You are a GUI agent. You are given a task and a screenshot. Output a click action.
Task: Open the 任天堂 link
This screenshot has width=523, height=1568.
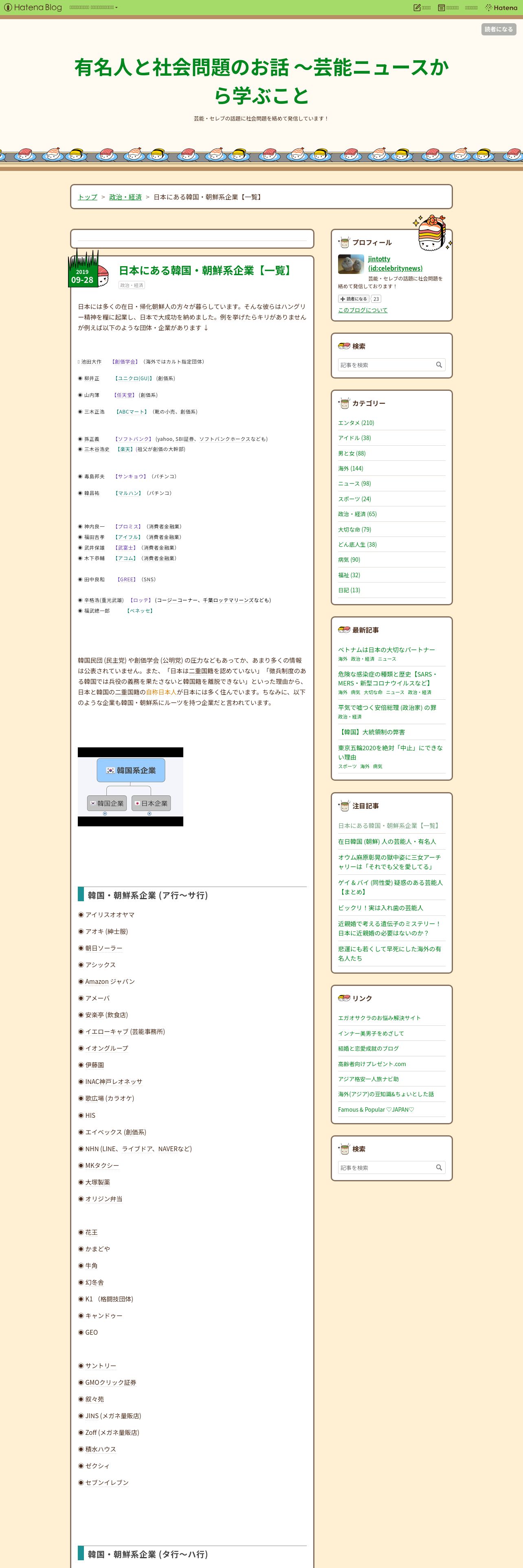coord(125,394)
